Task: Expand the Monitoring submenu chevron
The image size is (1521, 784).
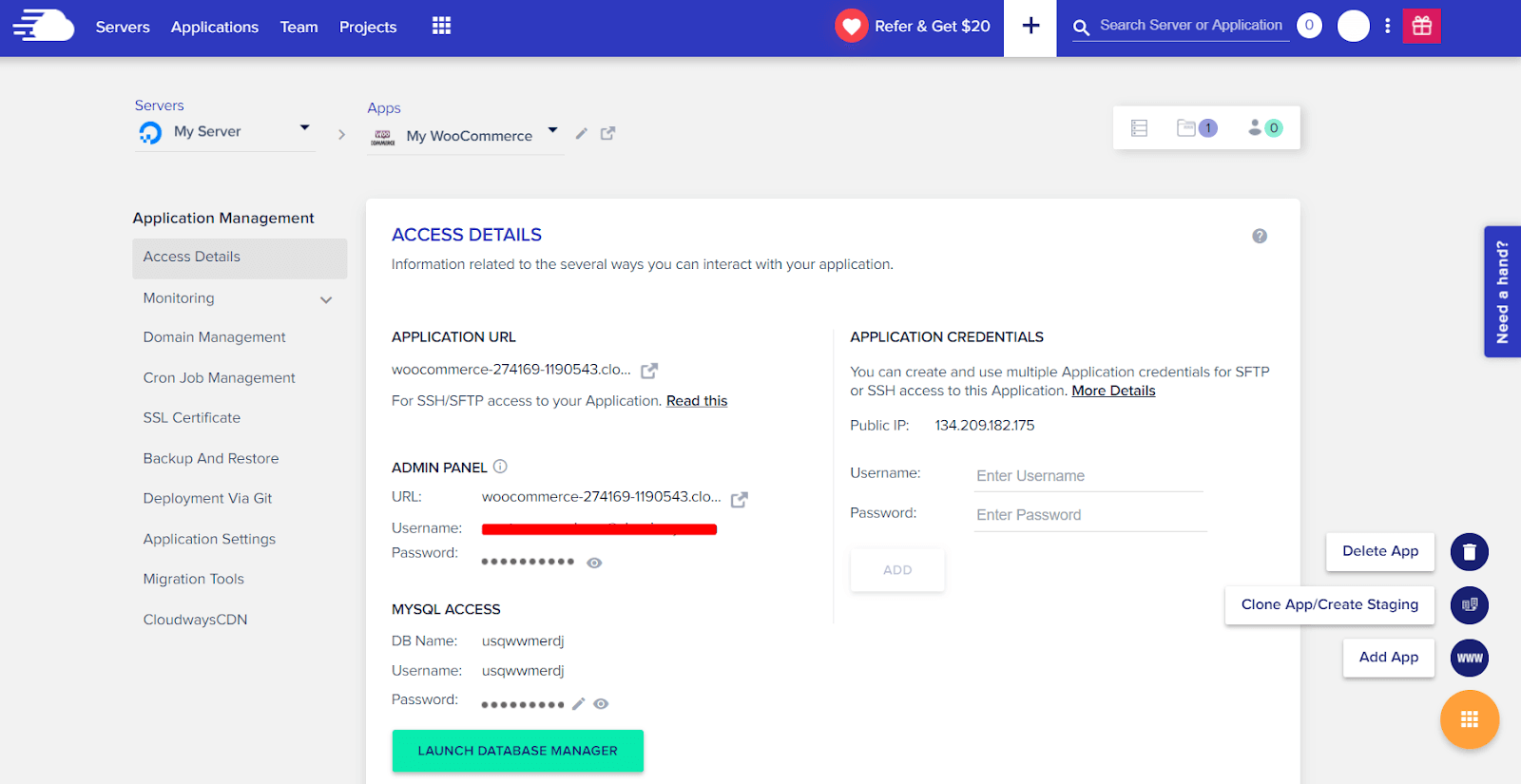Action: click(x=326, y=300)
